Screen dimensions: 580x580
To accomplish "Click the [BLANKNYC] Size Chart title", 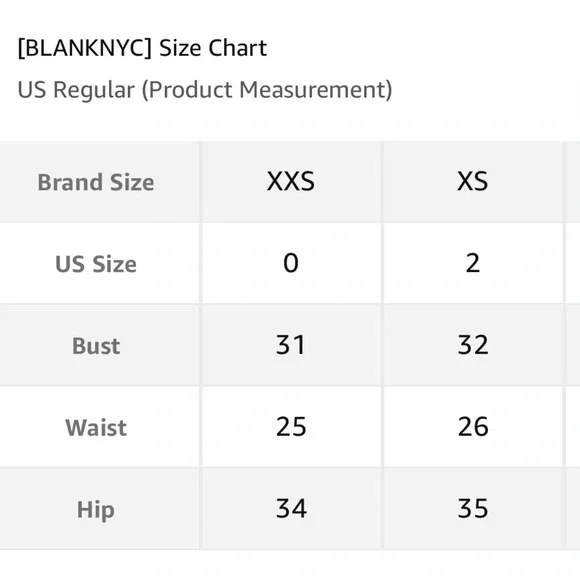I will point(142,48).
